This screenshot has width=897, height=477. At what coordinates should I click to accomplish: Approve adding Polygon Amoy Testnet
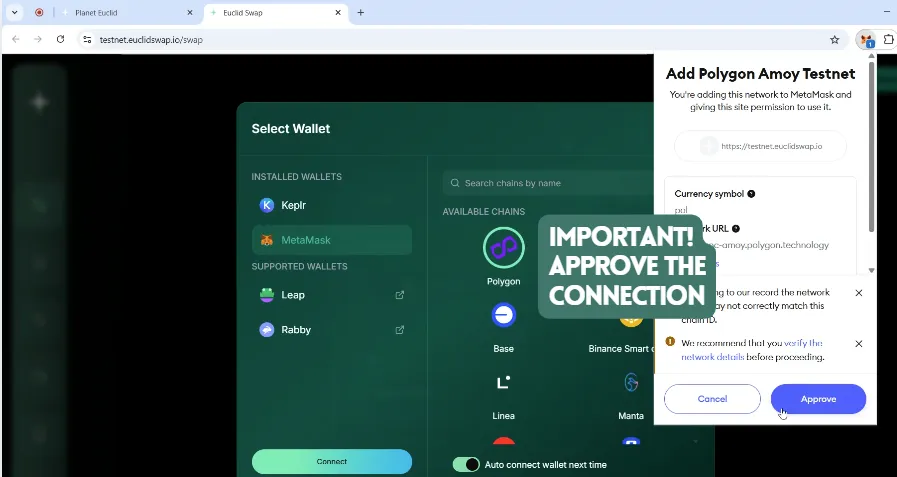tap(818, 399)
